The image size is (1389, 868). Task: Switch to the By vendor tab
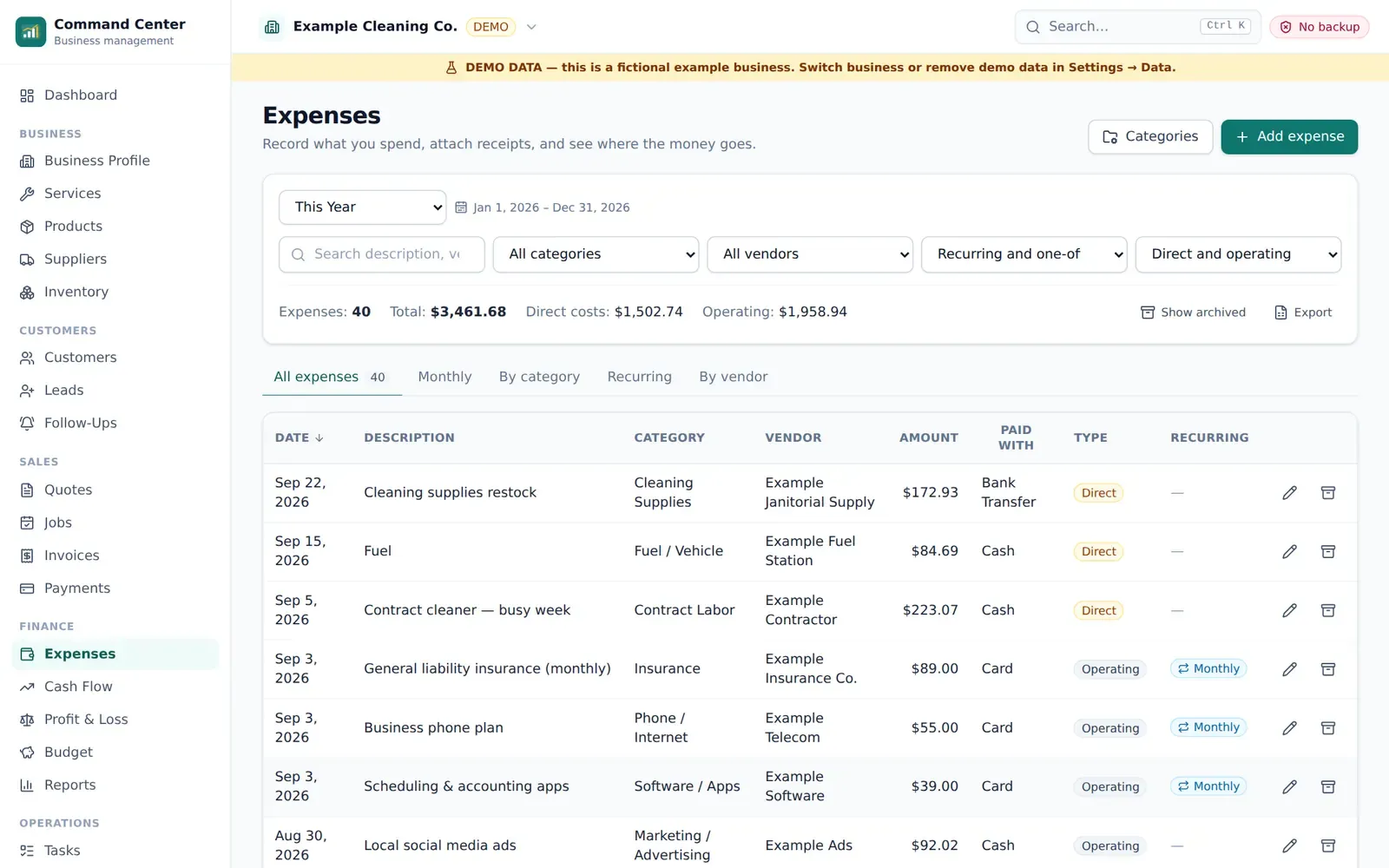(734, 377)
